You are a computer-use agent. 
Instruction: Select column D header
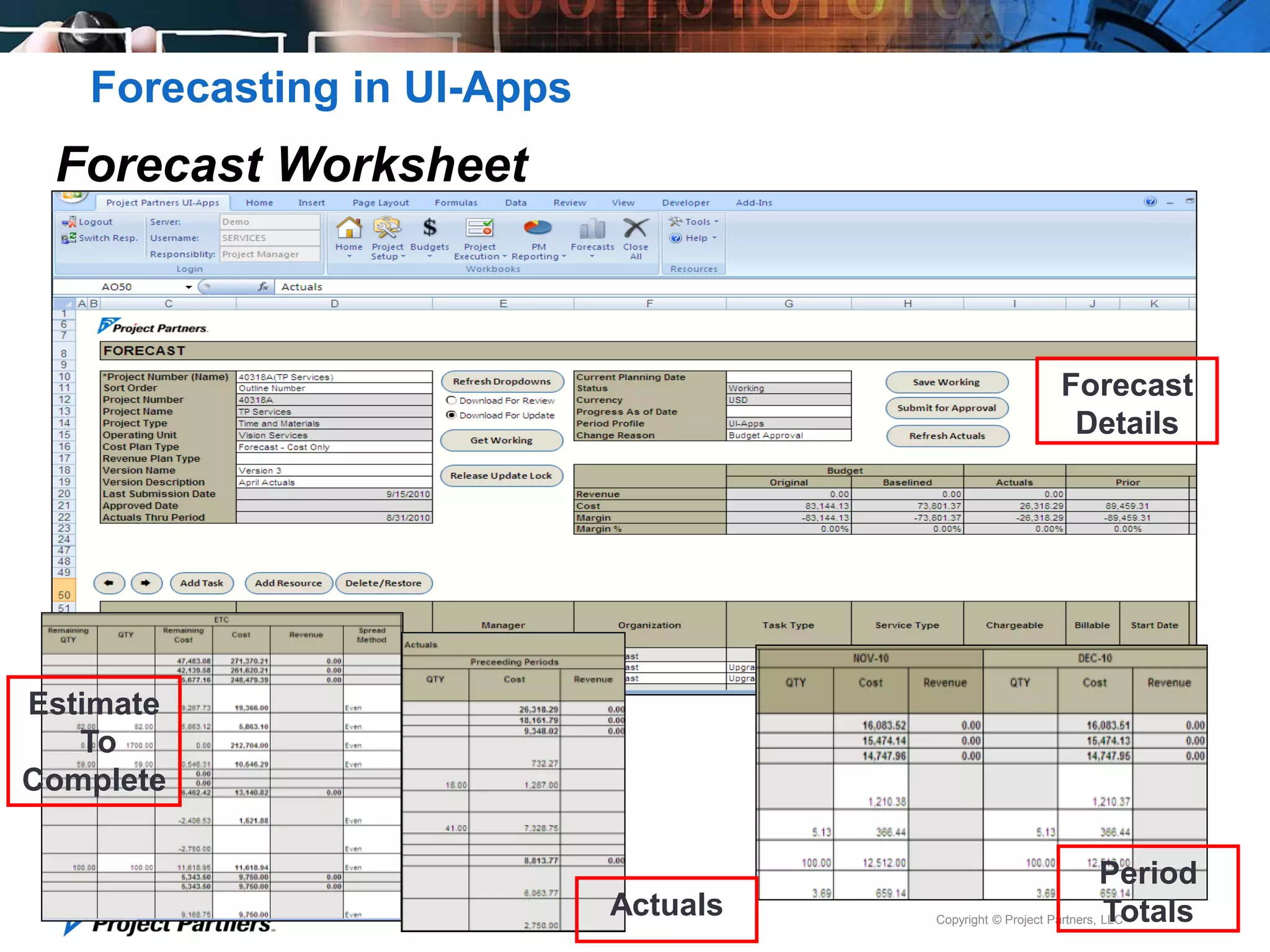pos(334,304)
